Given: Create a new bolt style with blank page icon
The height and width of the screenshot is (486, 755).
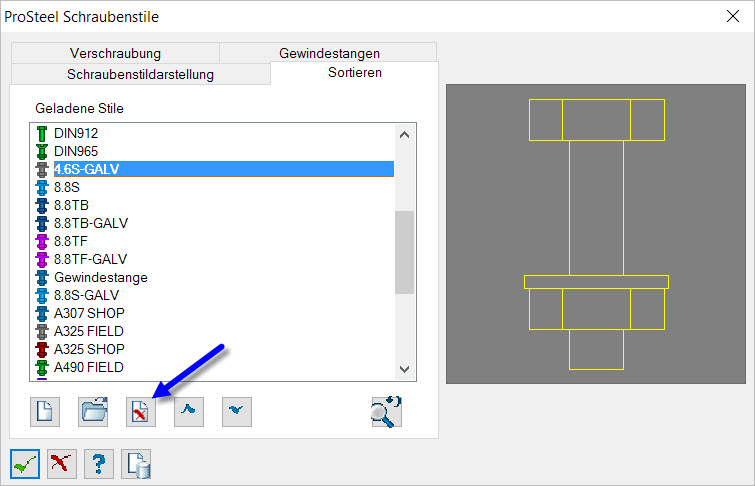Looking at the screenshot, I should tap(45, 412).
